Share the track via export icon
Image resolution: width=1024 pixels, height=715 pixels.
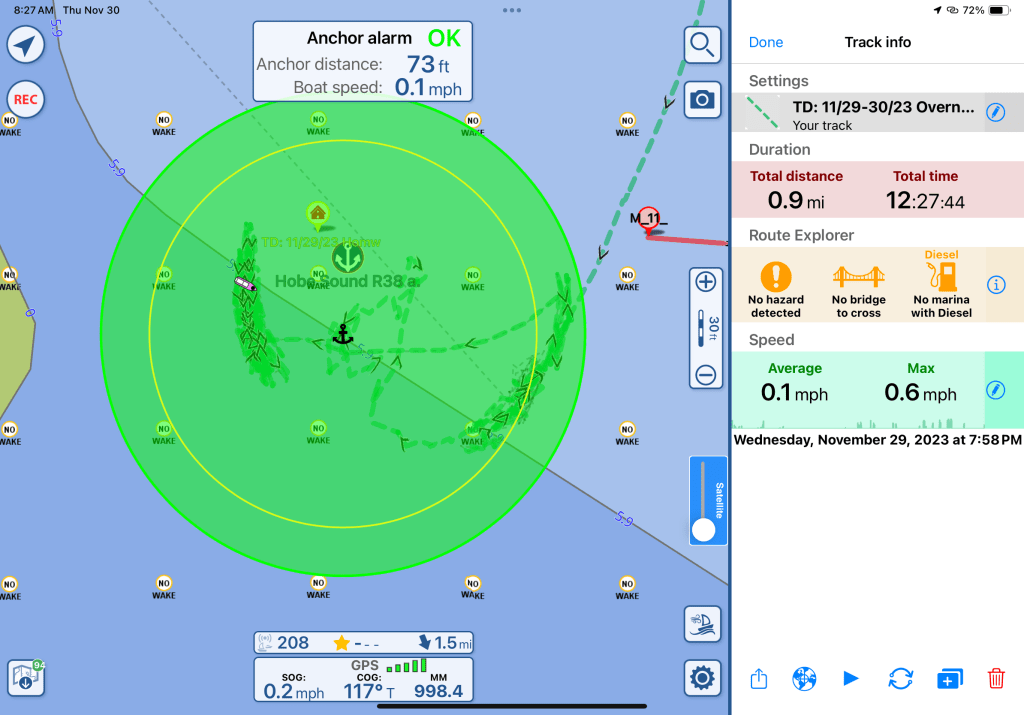(759, 679)
